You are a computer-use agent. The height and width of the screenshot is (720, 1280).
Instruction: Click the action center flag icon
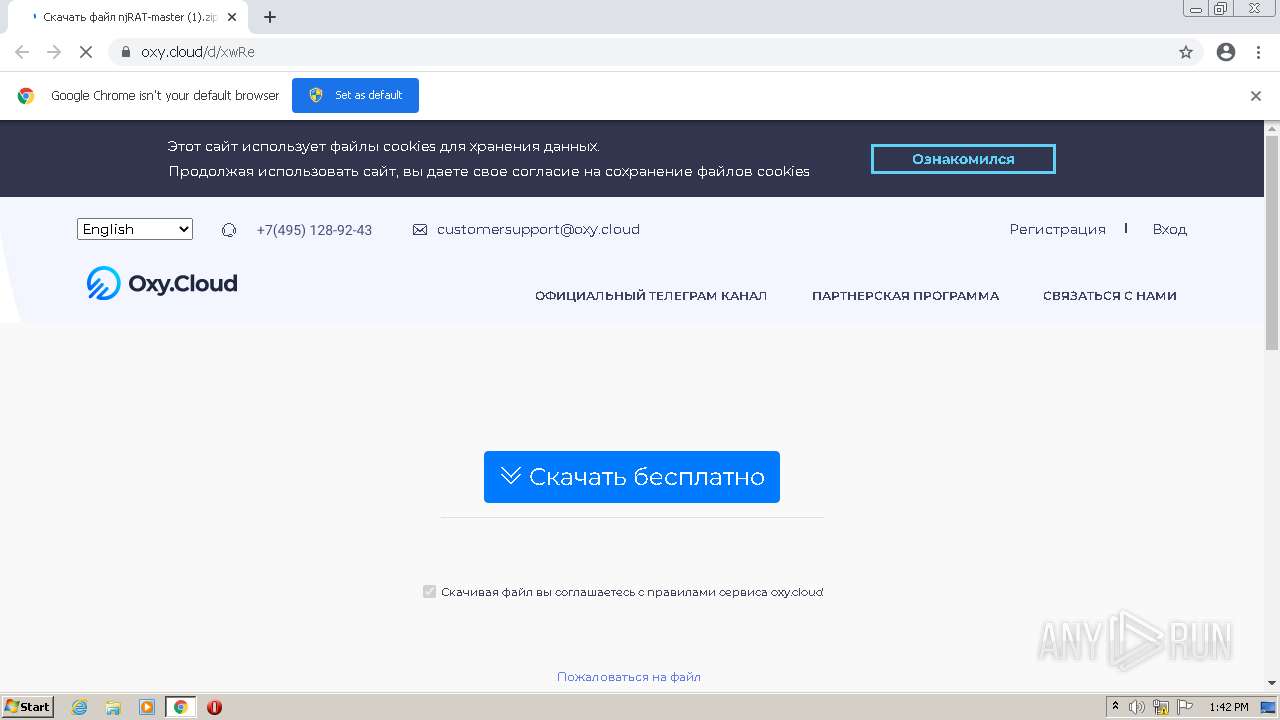(1185, 707)
